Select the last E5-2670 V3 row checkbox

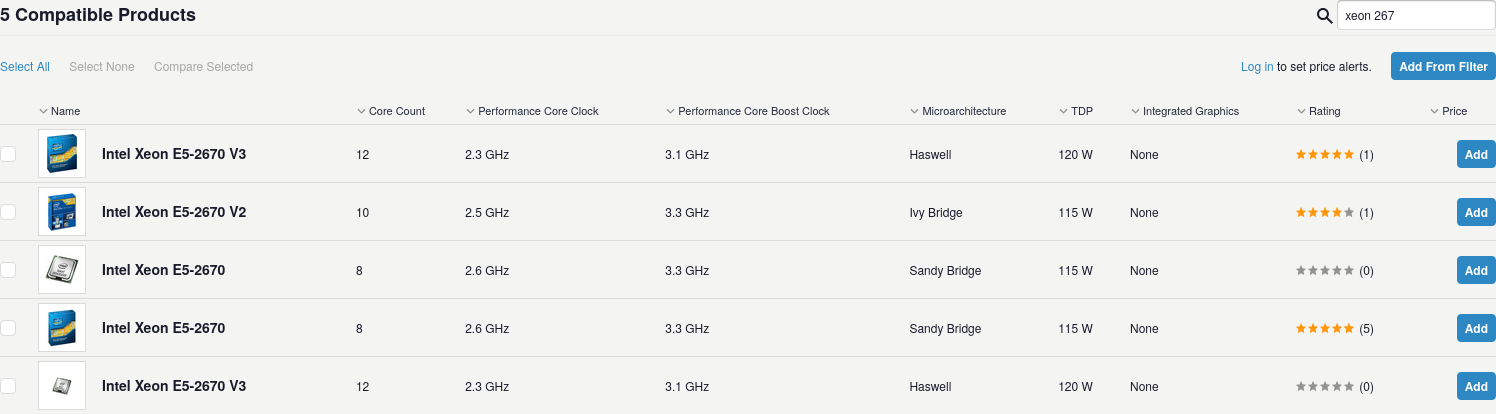[x=8, y=386]
